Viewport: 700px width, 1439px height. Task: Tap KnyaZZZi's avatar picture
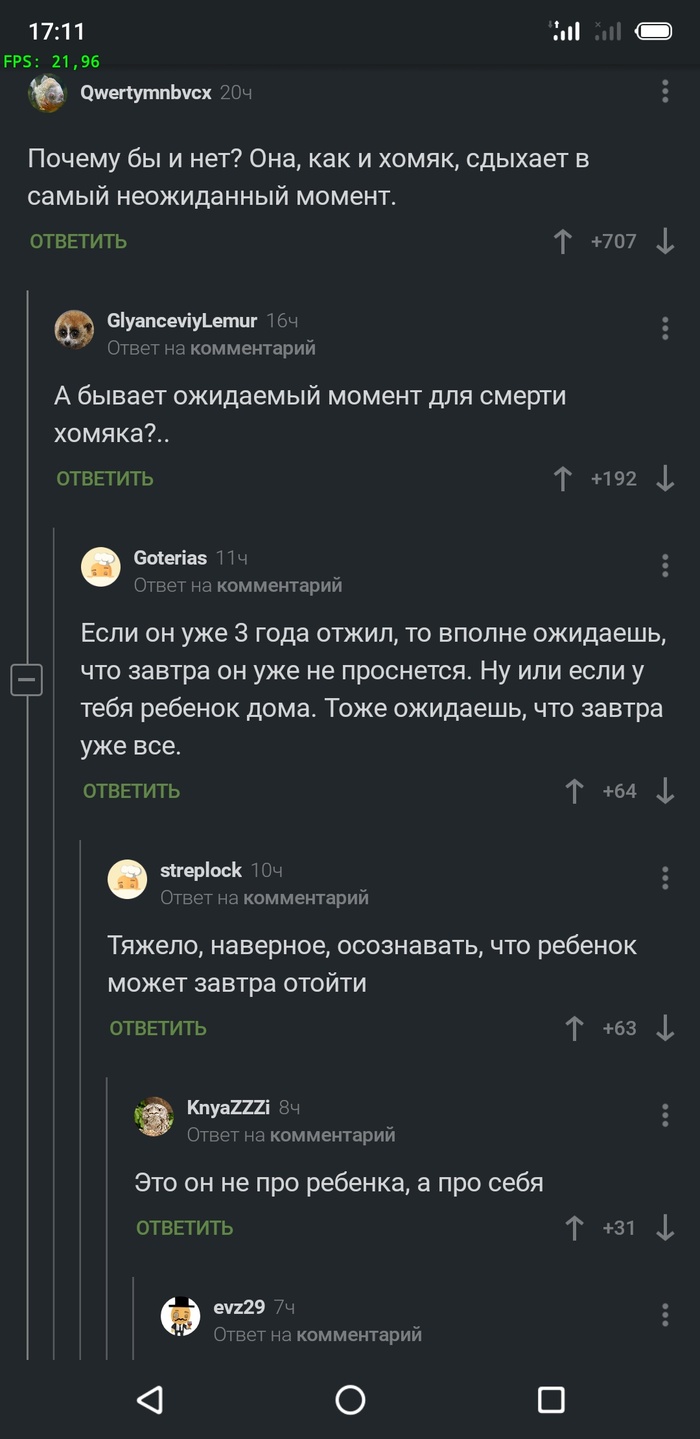tap(154, 1116)
